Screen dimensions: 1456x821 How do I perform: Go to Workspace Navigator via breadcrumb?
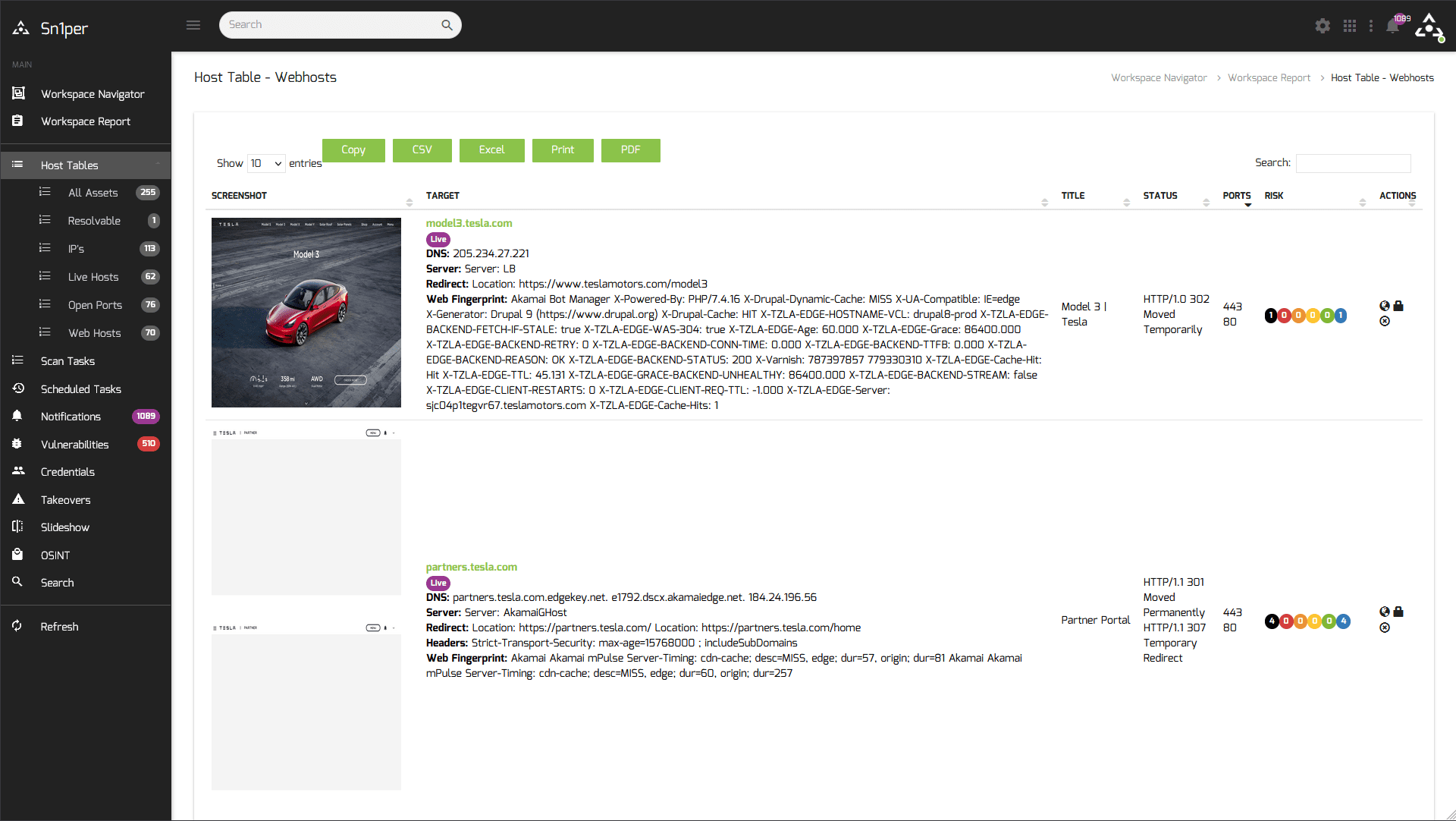pos(1159,77)
